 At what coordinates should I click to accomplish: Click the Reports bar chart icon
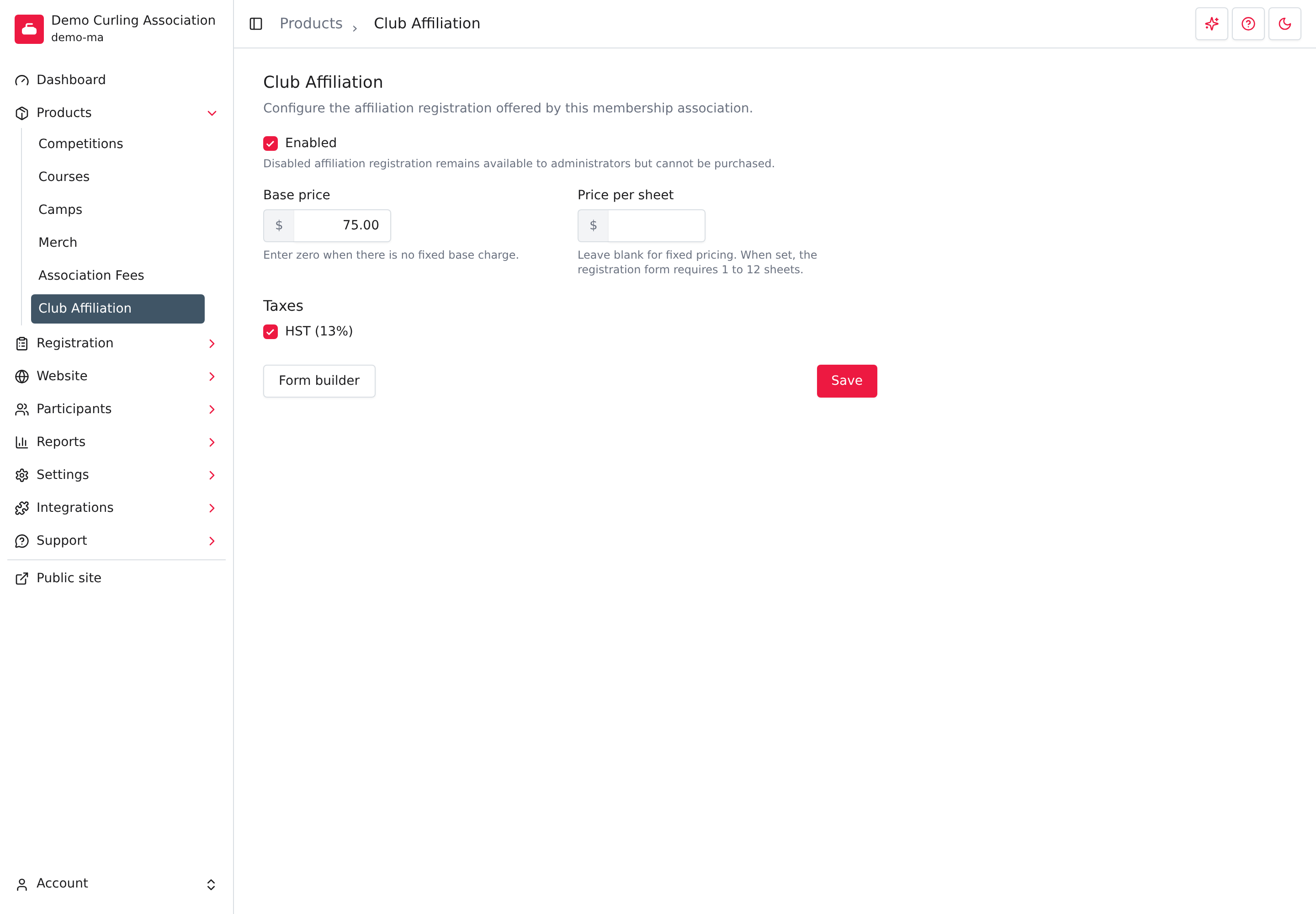click(x=22, y=442)
